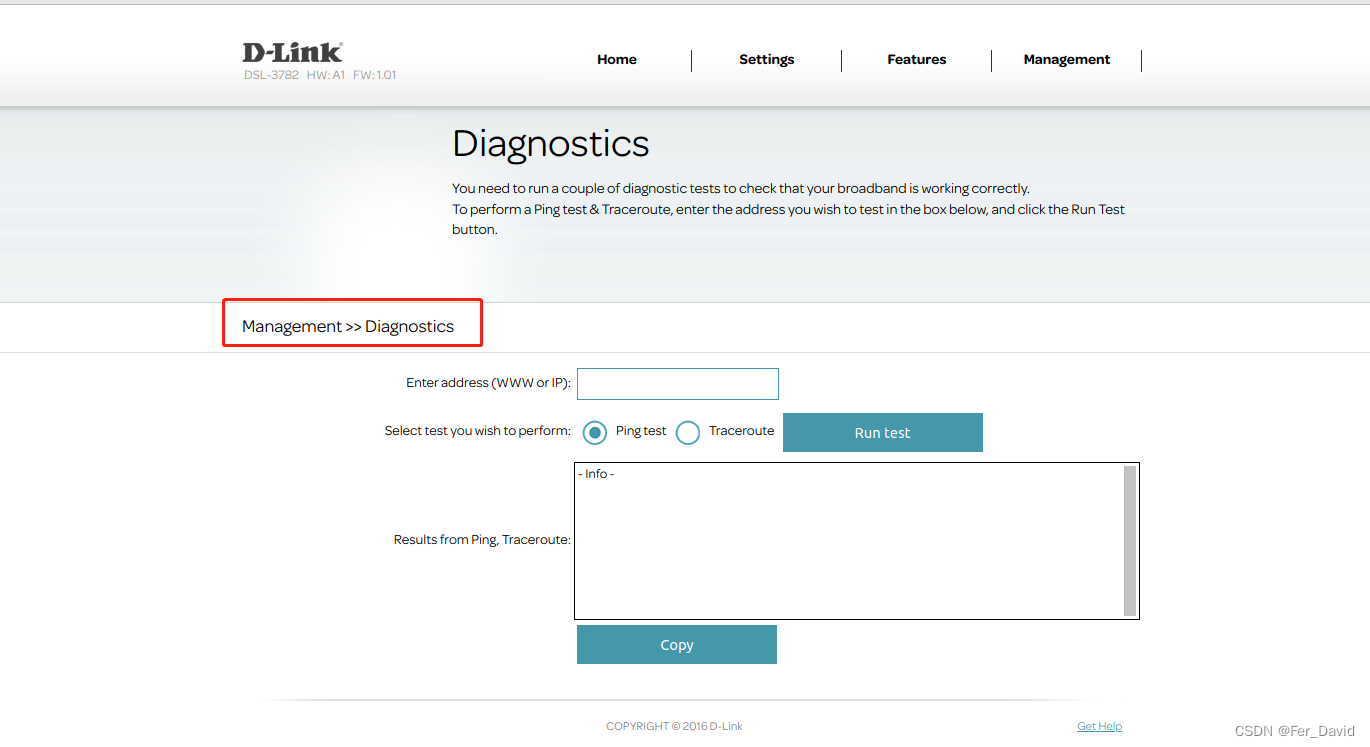This screenshot has height=747, width=1370.
Task: Click the results box scrollbar
Action: [1130, 541]
